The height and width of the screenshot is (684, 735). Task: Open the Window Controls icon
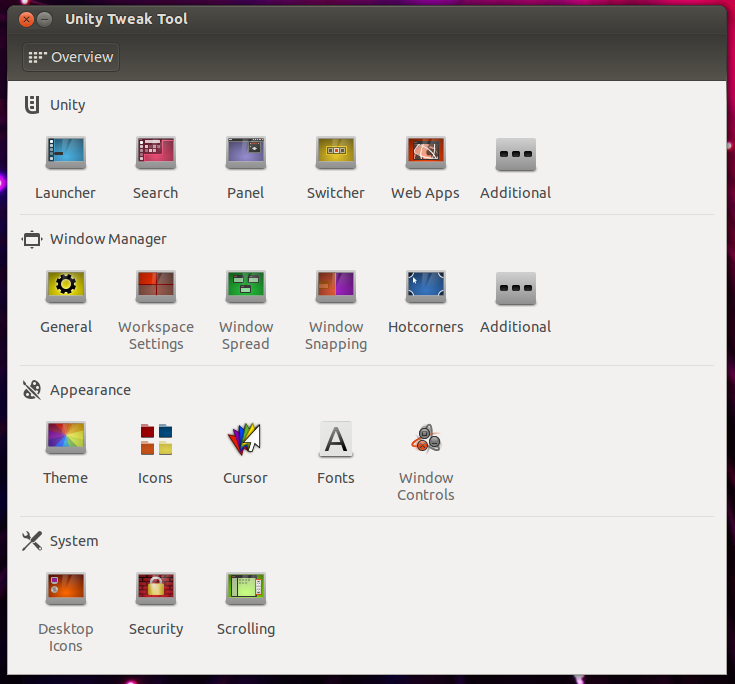tap(426, 438)
